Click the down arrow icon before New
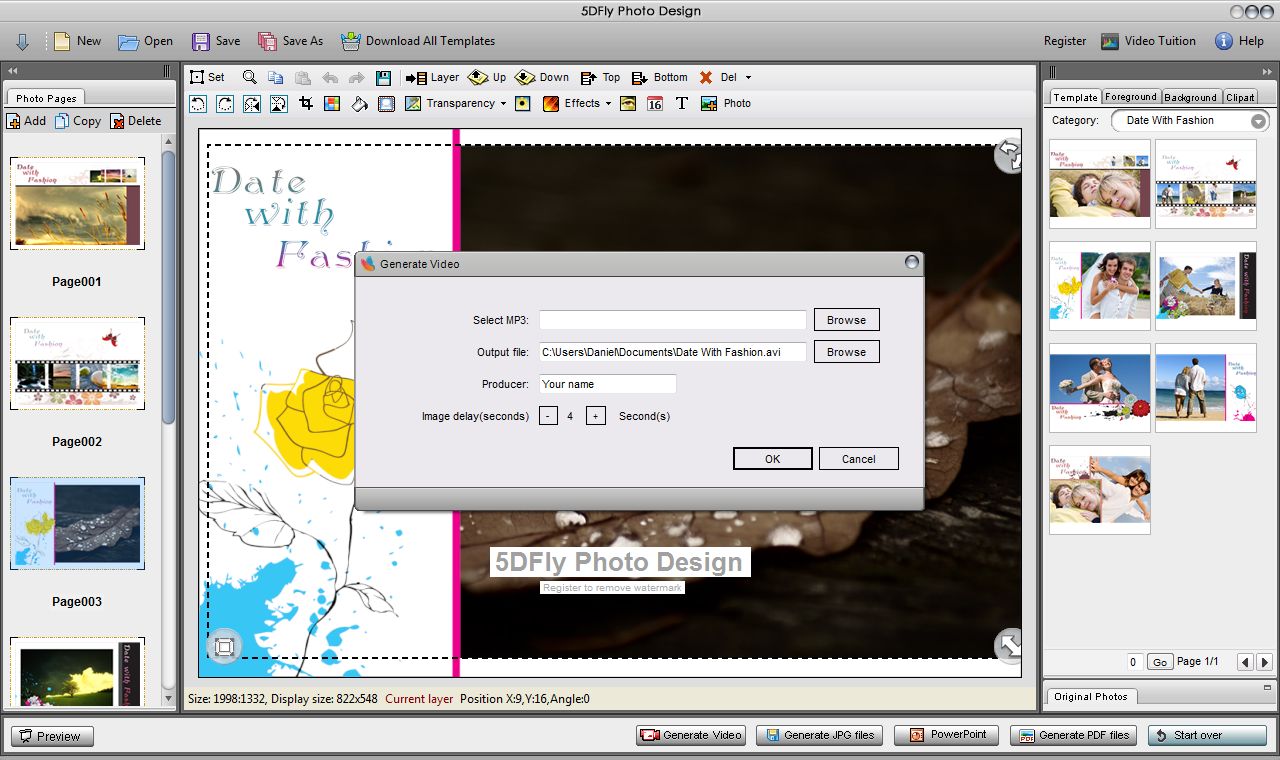The height and width of the screenshot is (760, 1280). tap(22, 41)
